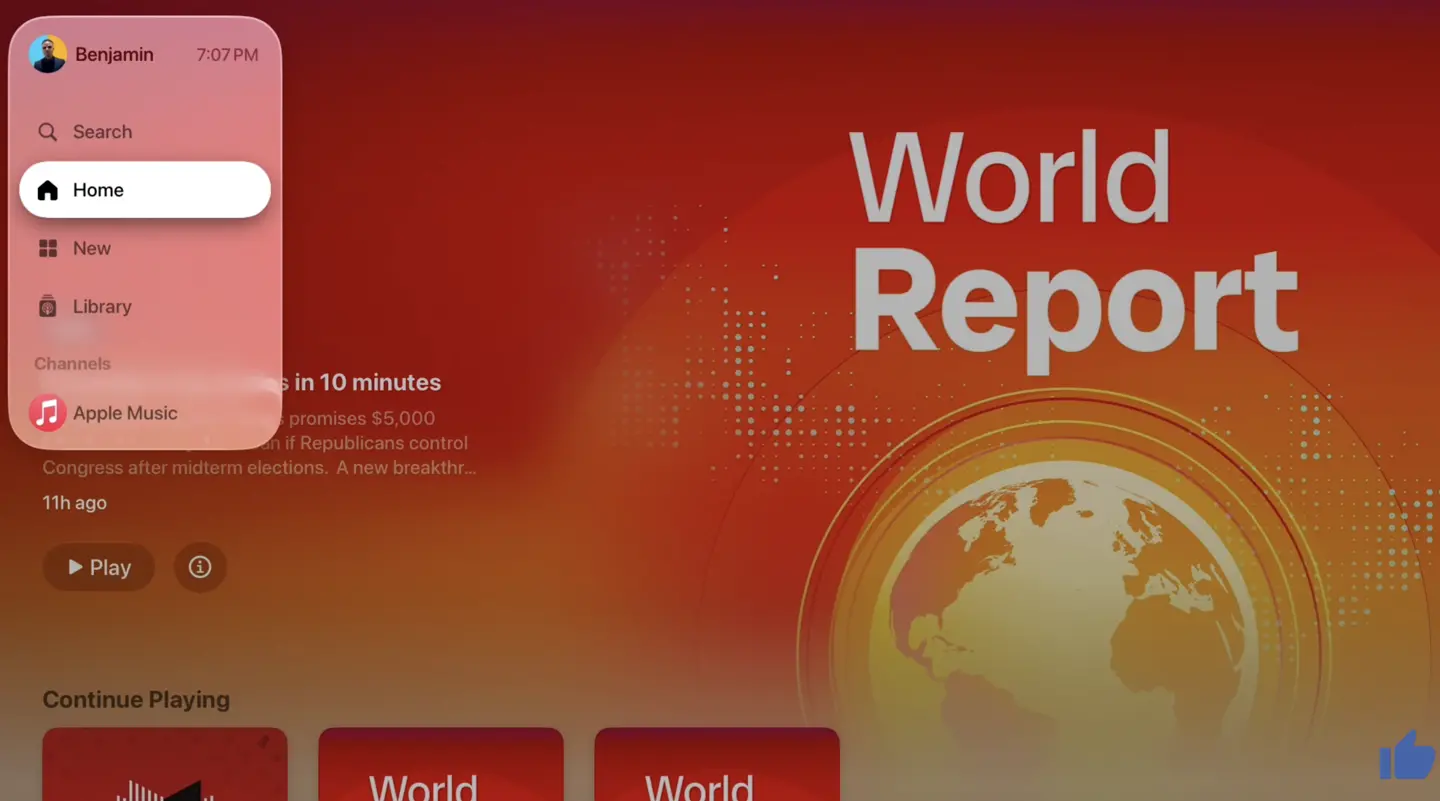Open the middle World podcast thumbnail
The height and width of the screenshot is (801, 1440).
point(441,764)
